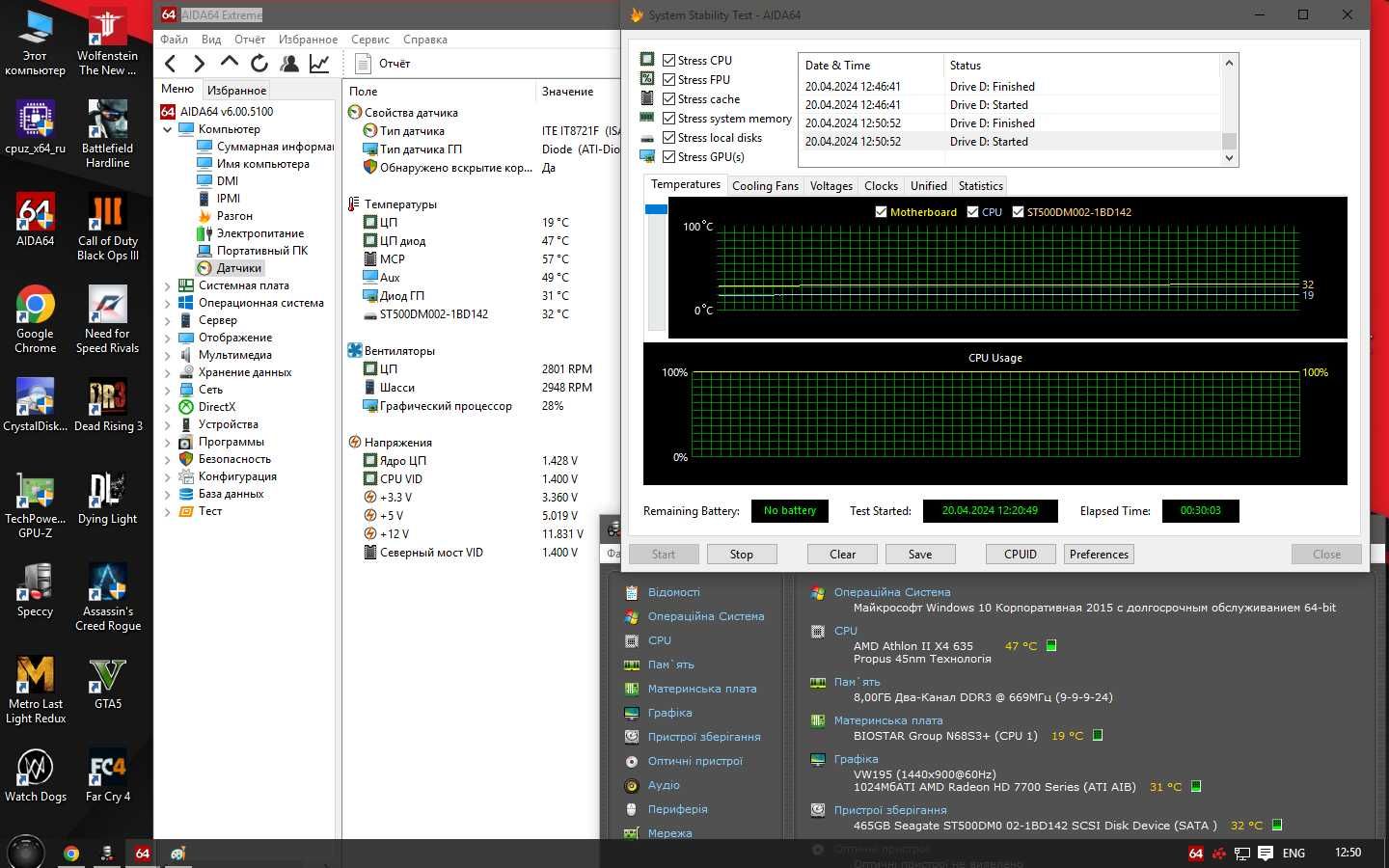Open the user icon in AIDA64 toolbar
Screen dimensions: 1389x868
pos(289,64)
